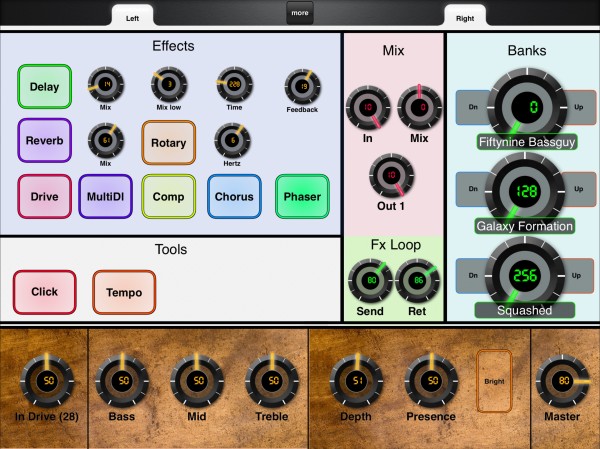The image size is (600, 449).
Task: Click the Rotary Hertz knob
Action: pyautogui.click(x=232, y=140)
